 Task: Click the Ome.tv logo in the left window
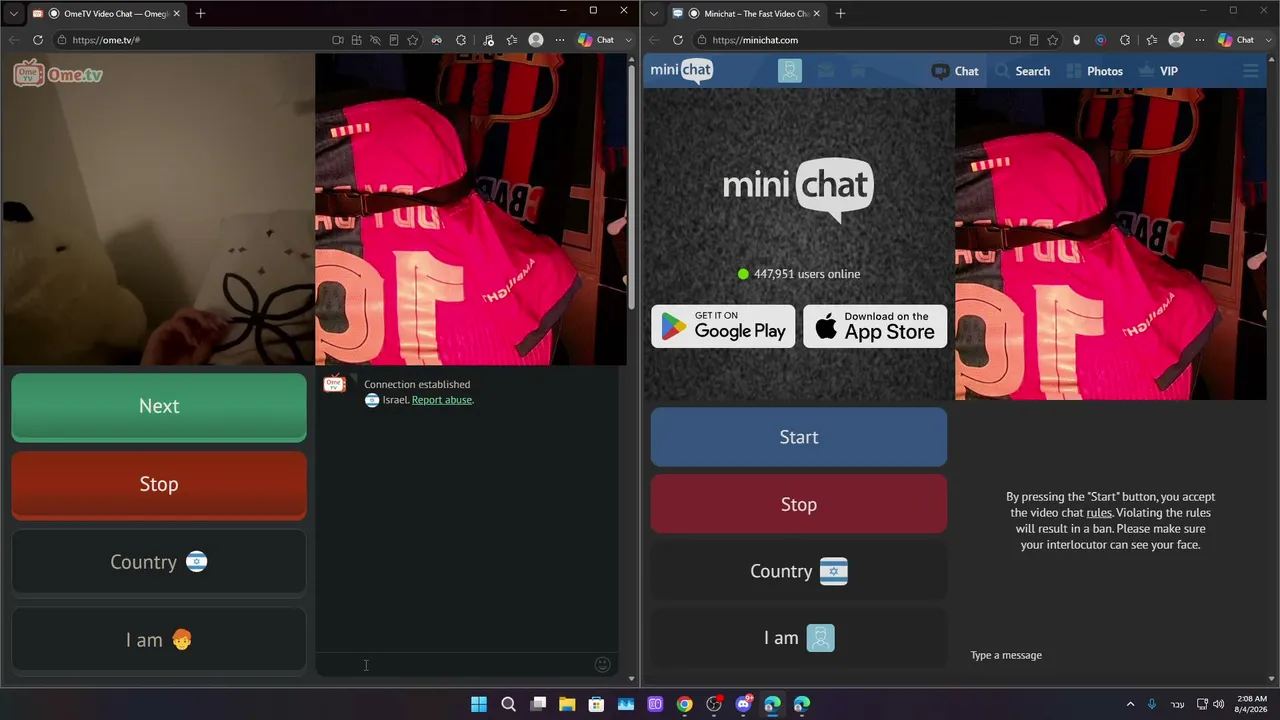(58, 74)
